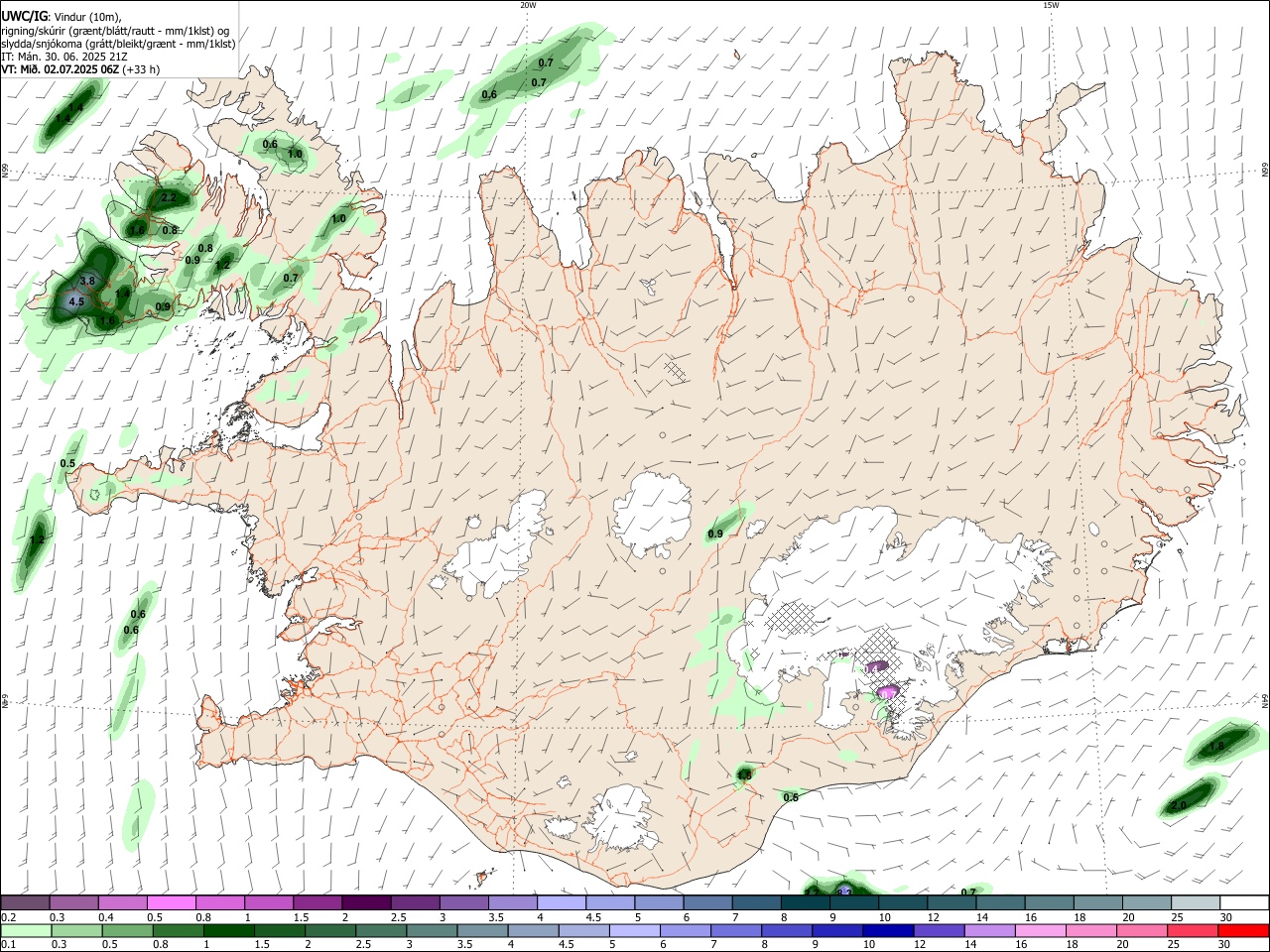This screenshot has width=1270, height=952.
Task: Click the 'rigning/skúrir' rain legend description line
Action: (115, 31)
